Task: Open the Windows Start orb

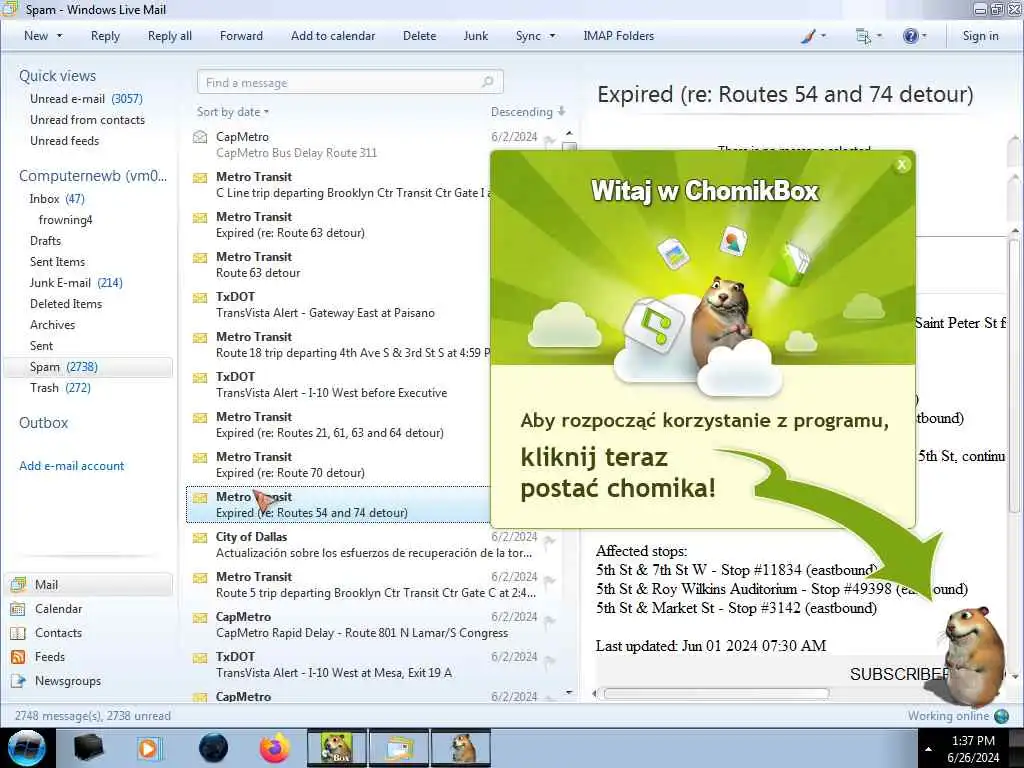Action: click(x=27, y=748)
